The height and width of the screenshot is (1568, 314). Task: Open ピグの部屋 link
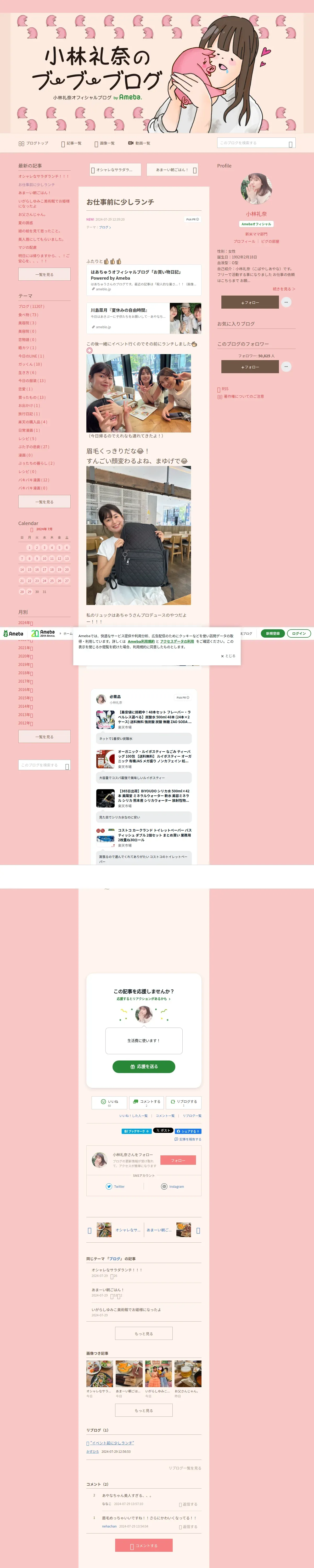click(x=270, y=242)
